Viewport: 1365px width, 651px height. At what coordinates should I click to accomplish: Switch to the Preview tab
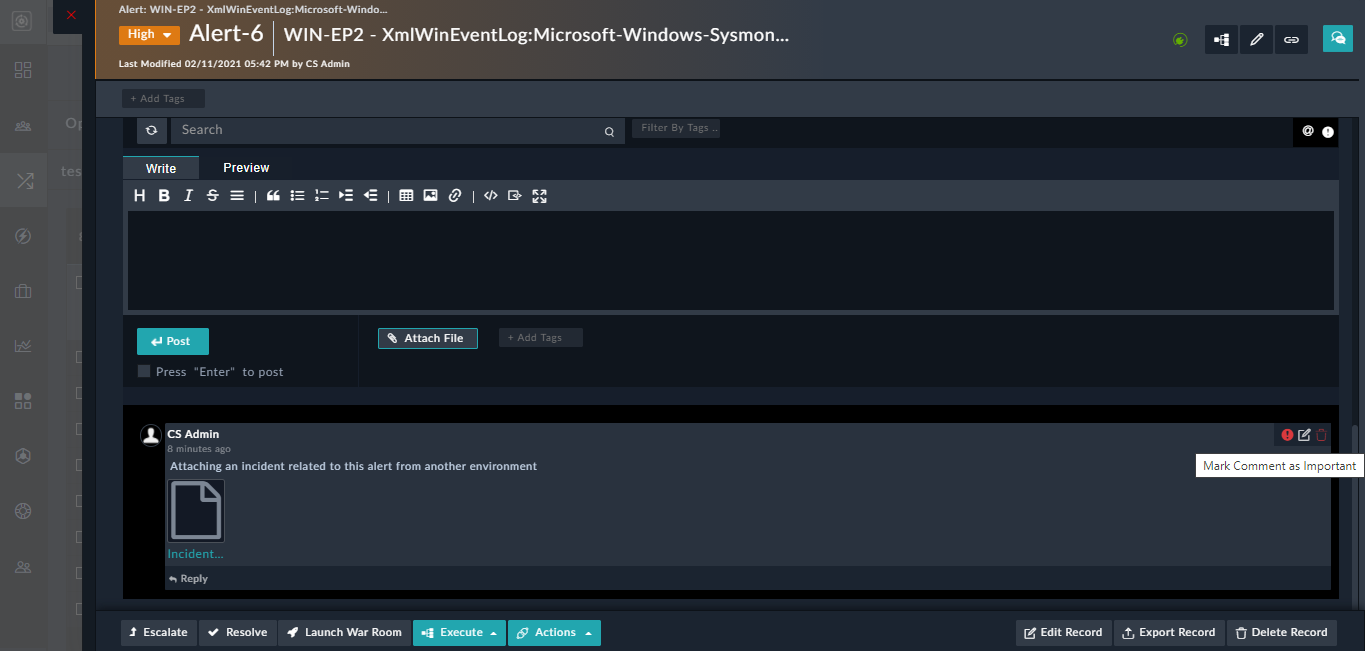coord(245,167)
